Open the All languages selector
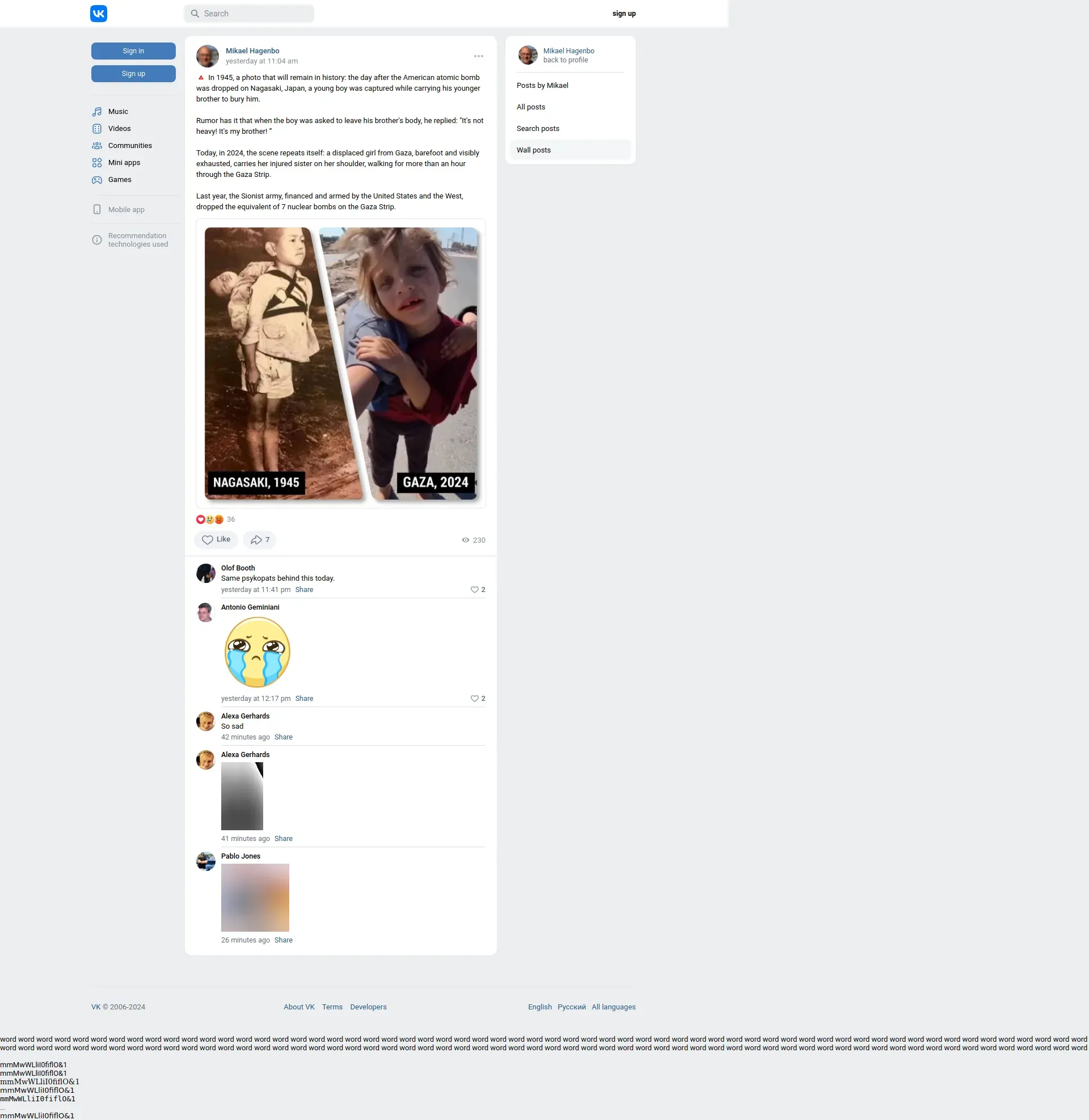Viewport: 1089px width, 1120px height. click(613, 1007)
